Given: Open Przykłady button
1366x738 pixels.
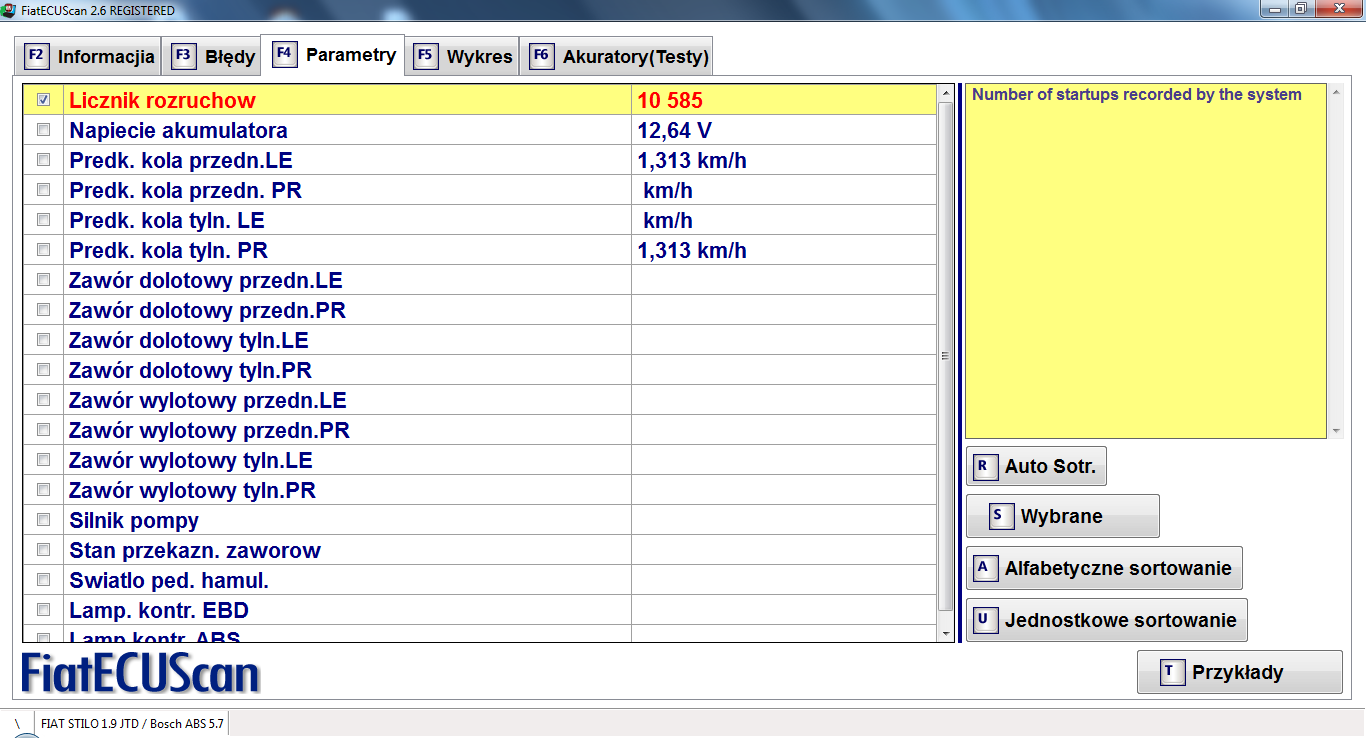Looking at the screenshot, I should point(1239,672).
